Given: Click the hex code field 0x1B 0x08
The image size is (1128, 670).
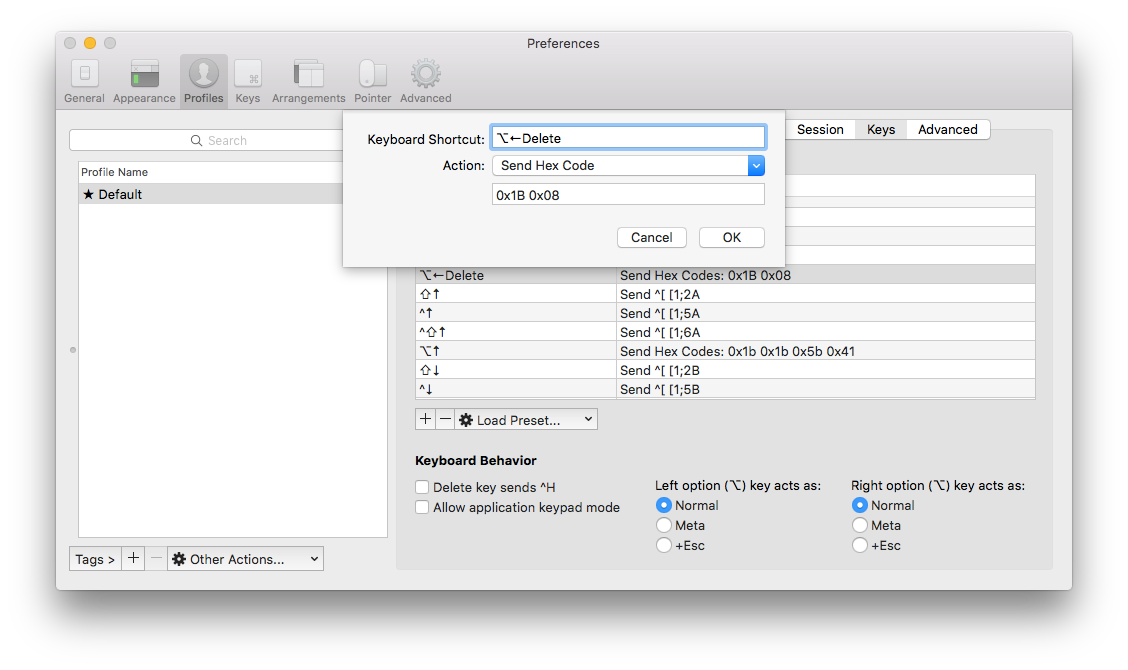Looking at the screenshot, I should tap(628, 194).
